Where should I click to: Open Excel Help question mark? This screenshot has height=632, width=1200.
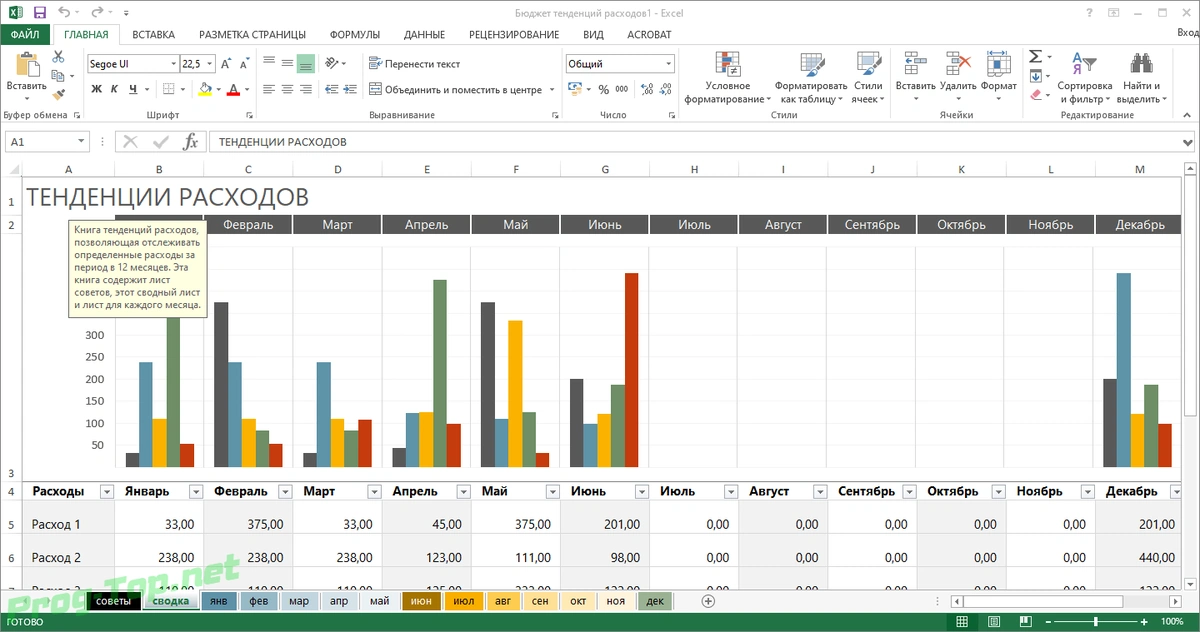point(1088,11)
